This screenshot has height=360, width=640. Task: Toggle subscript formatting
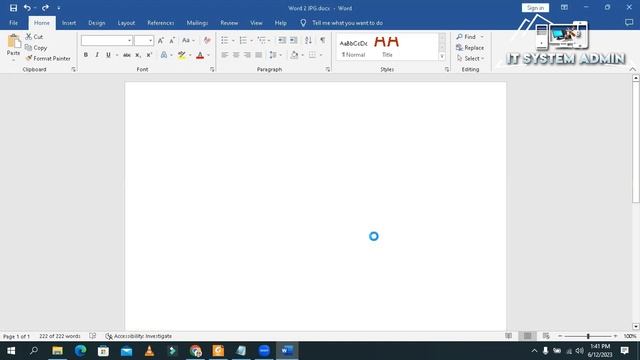coord(138,55)
